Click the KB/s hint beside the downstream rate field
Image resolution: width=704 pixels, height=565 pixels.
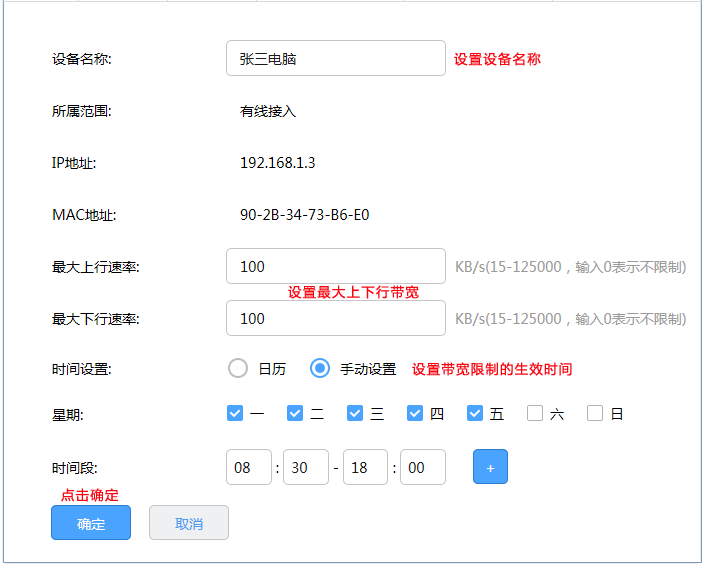coord(571,319)
